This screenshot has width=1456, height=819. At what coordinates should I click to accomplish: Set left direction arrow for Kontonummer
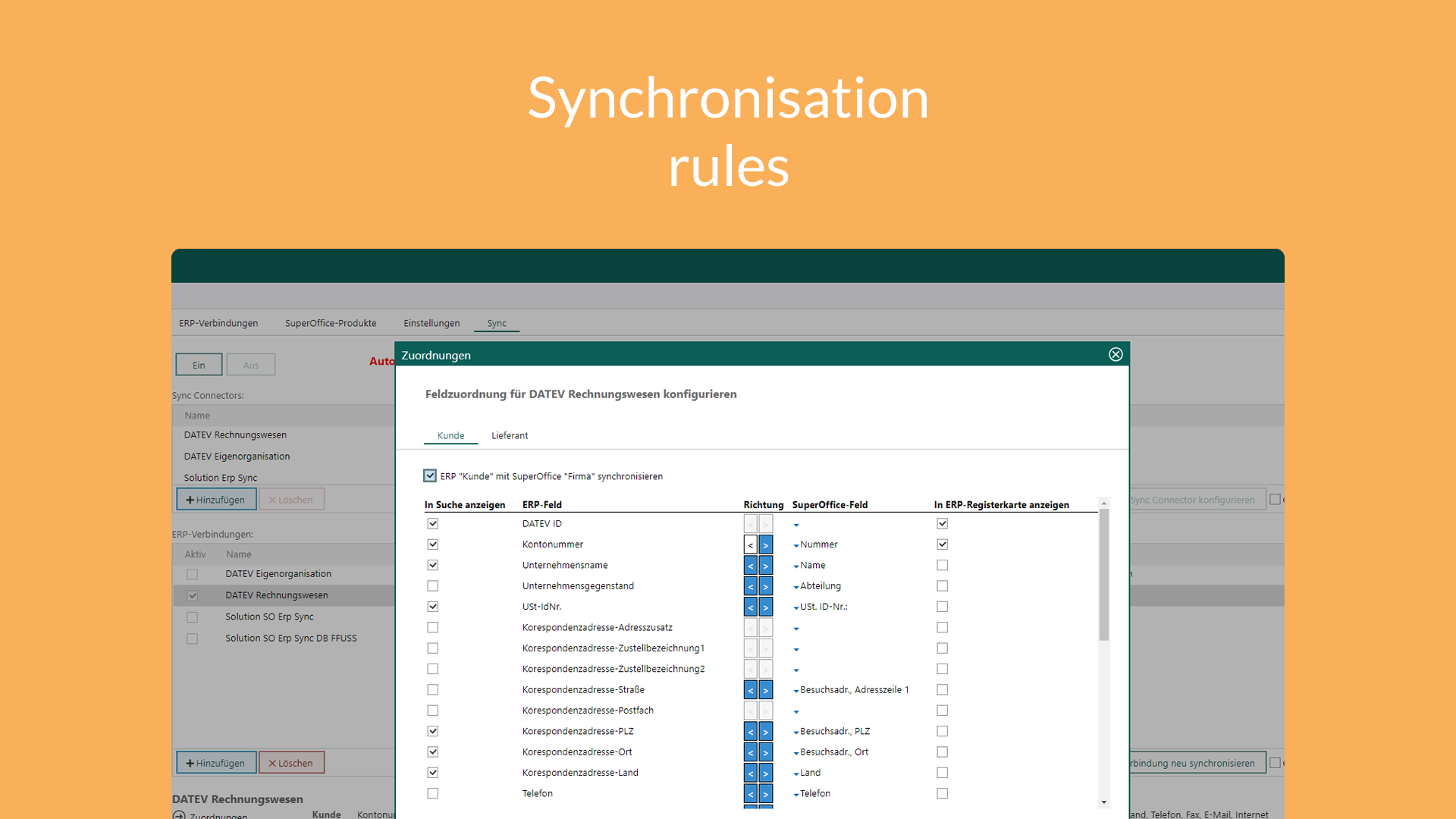[x=751, y=544]
